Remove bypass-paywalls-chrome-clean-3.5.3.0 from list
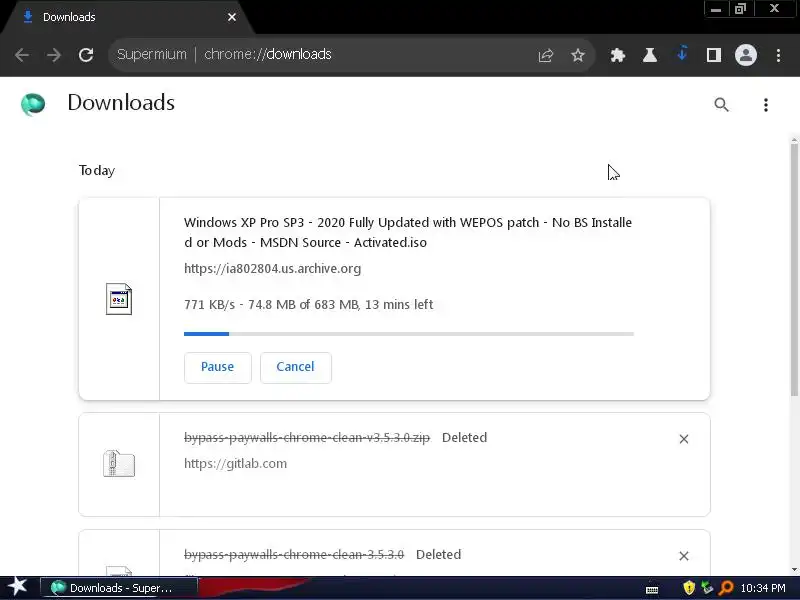 point(684,556)
